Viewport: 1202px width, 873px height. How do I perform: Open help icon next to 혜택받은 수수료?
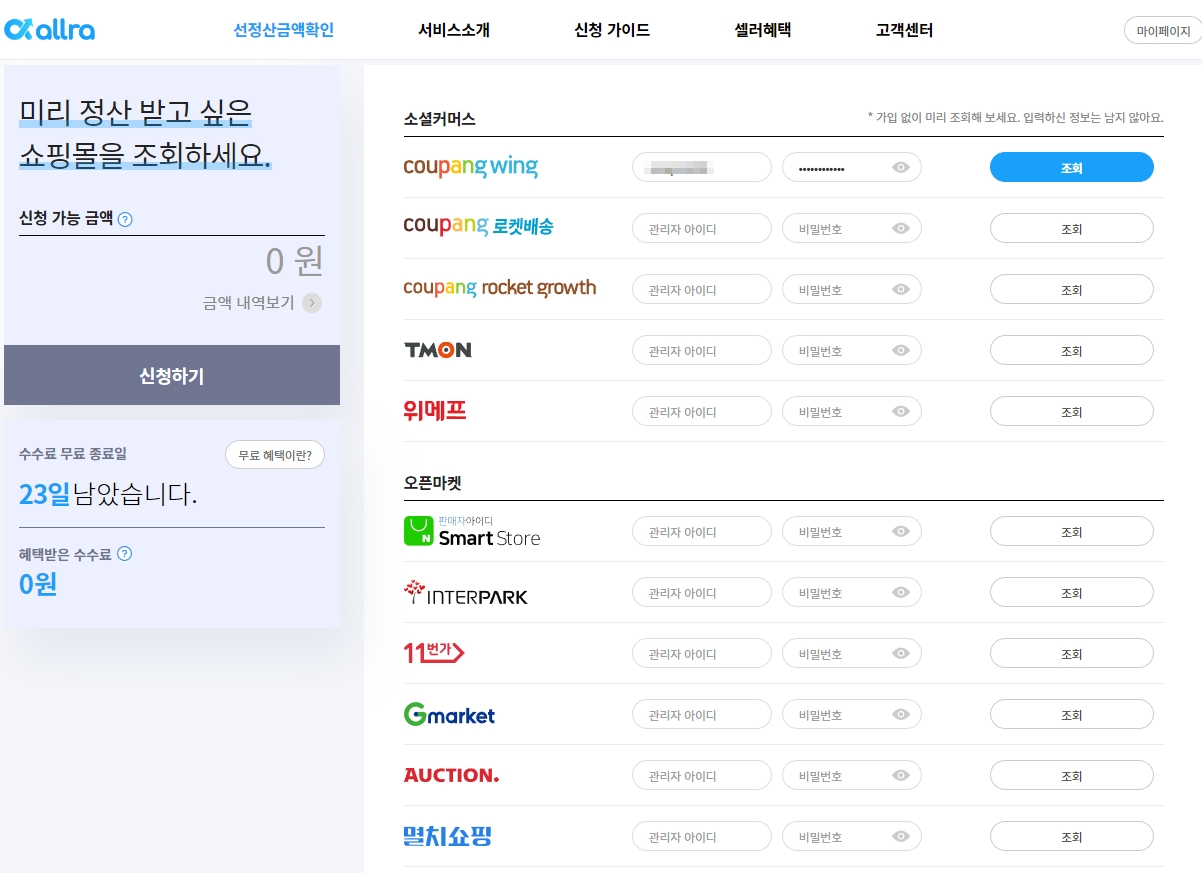point(125,554)
